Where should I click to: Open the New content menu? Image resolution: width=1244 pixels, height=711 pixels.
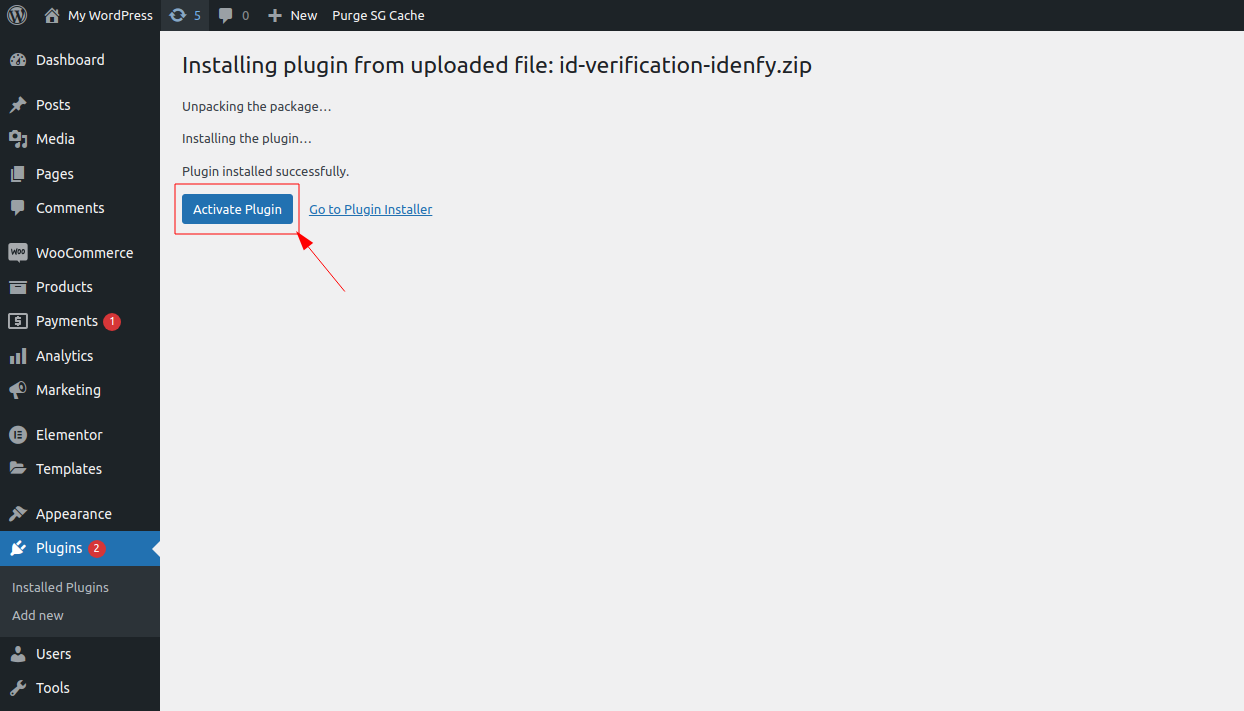click(x=292, y=15)
